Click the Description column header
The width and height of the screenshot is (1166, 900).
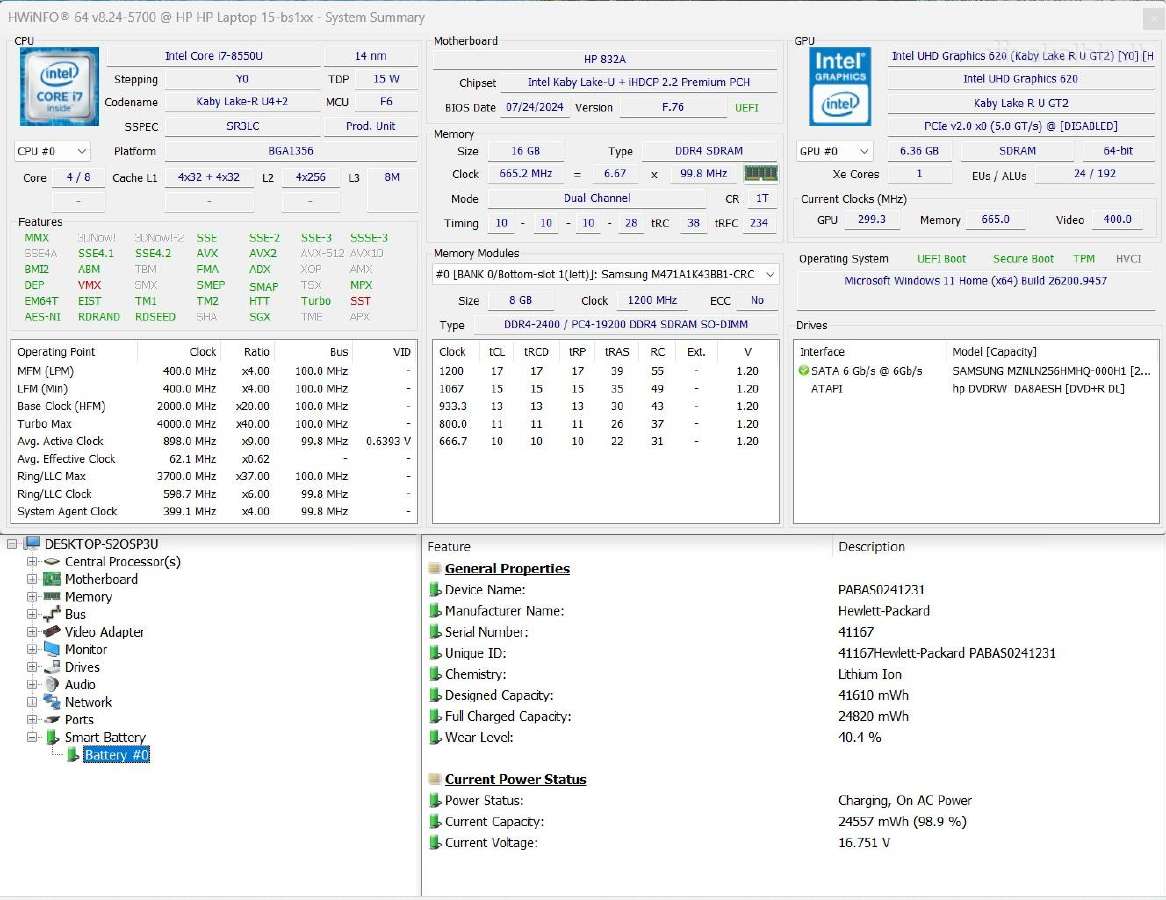pos(997,547)
